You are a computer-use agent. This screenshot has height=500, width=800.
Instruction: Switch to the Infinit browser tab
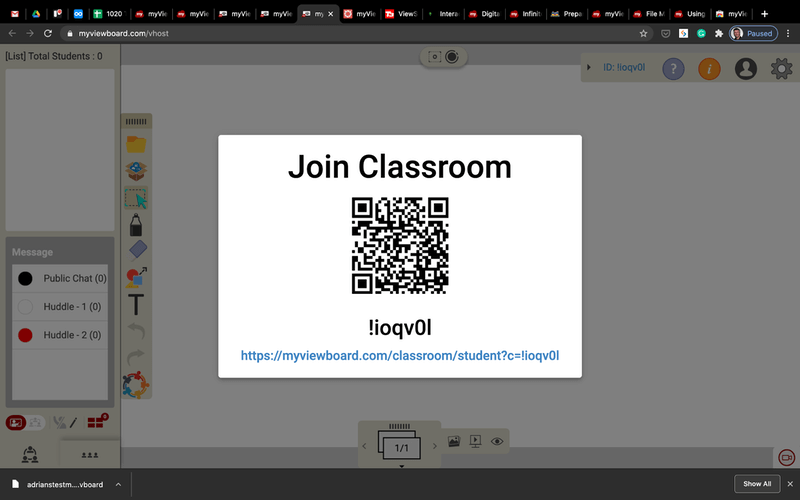527,14
